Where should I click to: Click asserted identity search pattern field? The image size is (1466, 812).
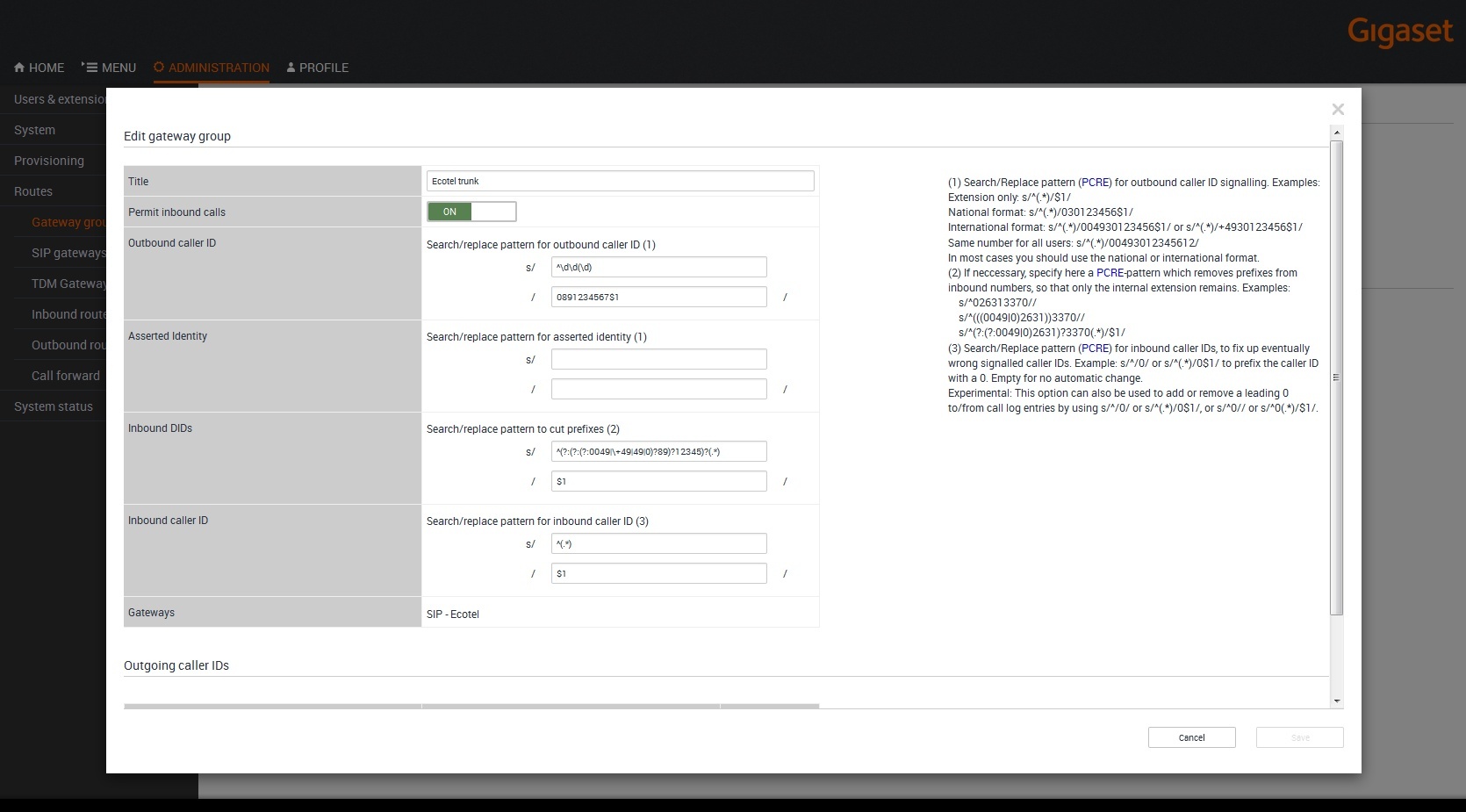pos(659,359)
